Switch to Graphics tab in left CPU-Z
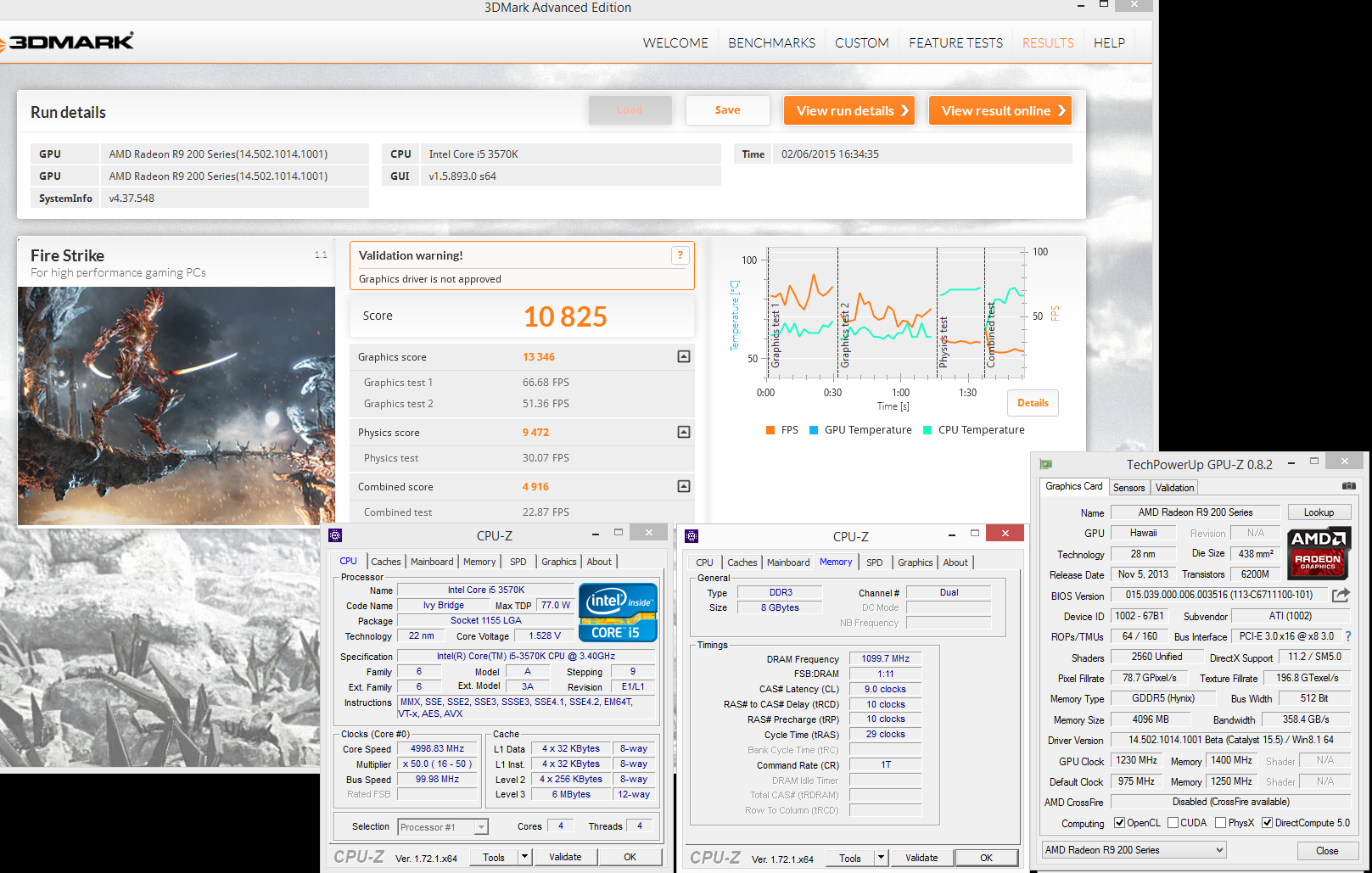Image resolution: width=1372 pixels, height=873 pixels. pos(559,562)
